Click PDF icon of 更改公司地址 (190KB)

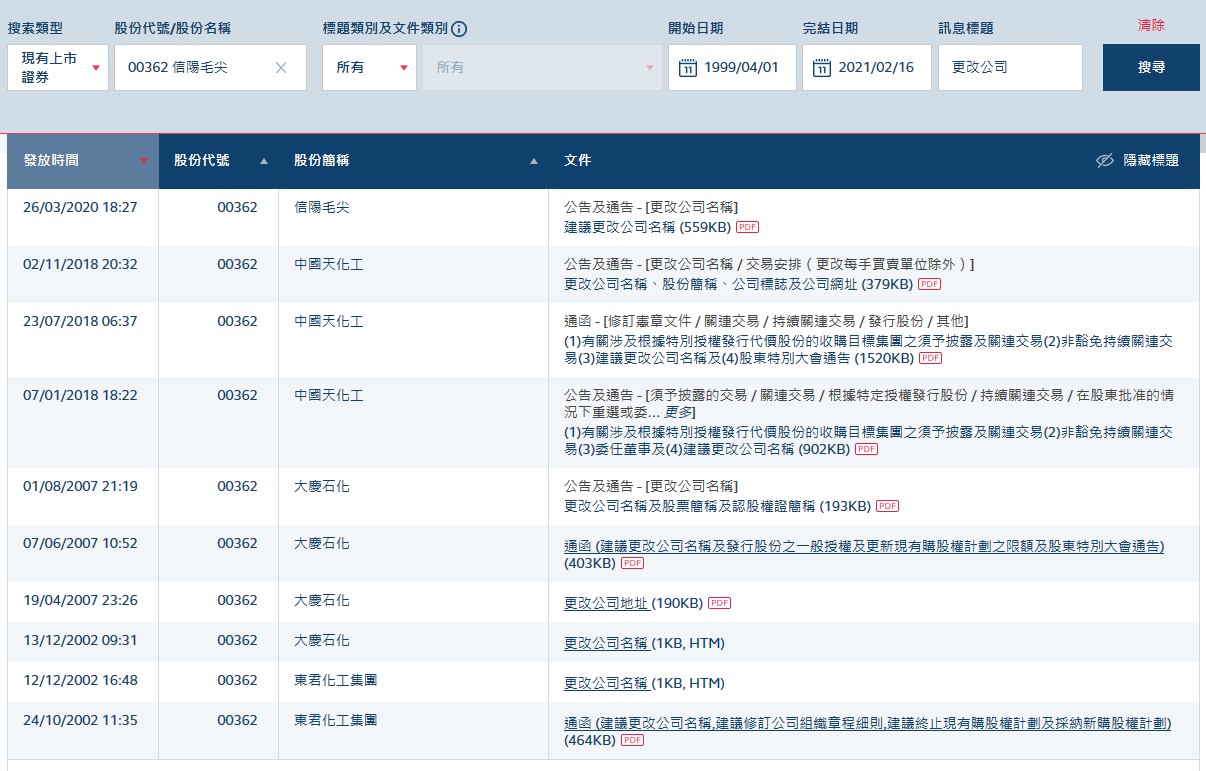[x=720, y=603]
